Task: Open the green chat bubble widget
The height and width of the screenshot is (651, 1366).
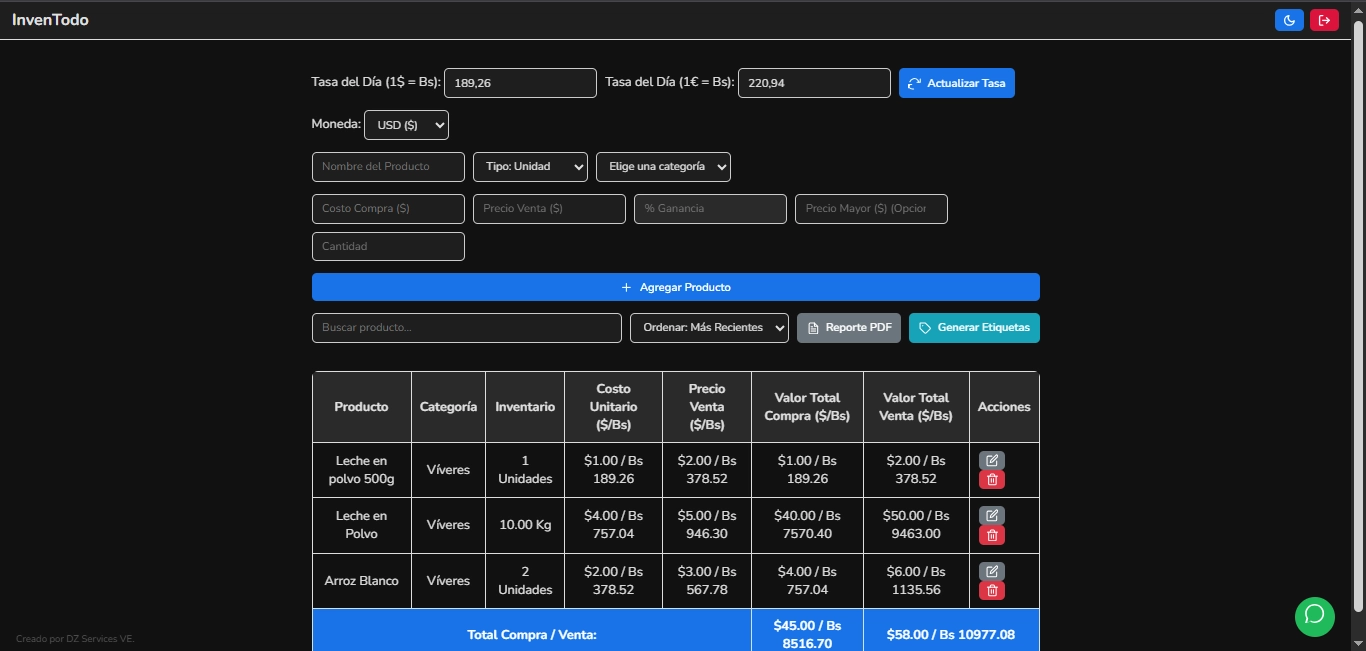Action: pos(1314,616)
